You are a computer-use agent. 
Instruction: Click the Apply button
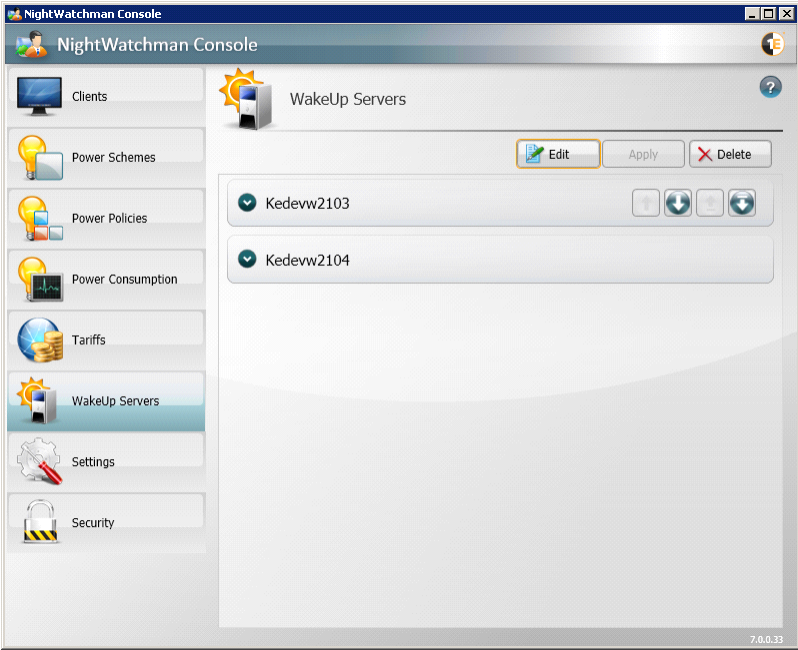click(x=643, y=154)
